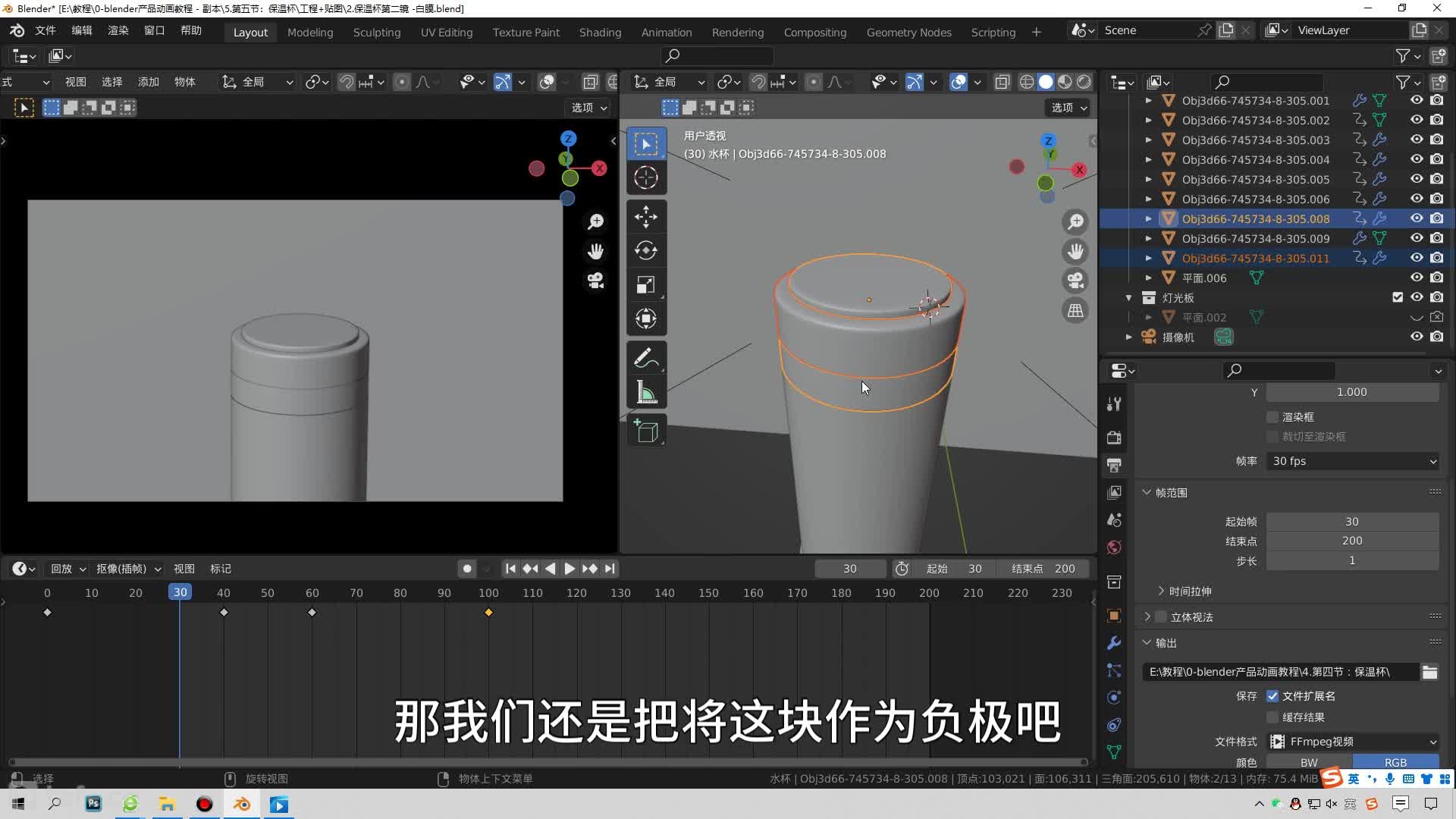Click the Transform tool icon
Screen dimensions: 1456x819
[x=647, y=318]
